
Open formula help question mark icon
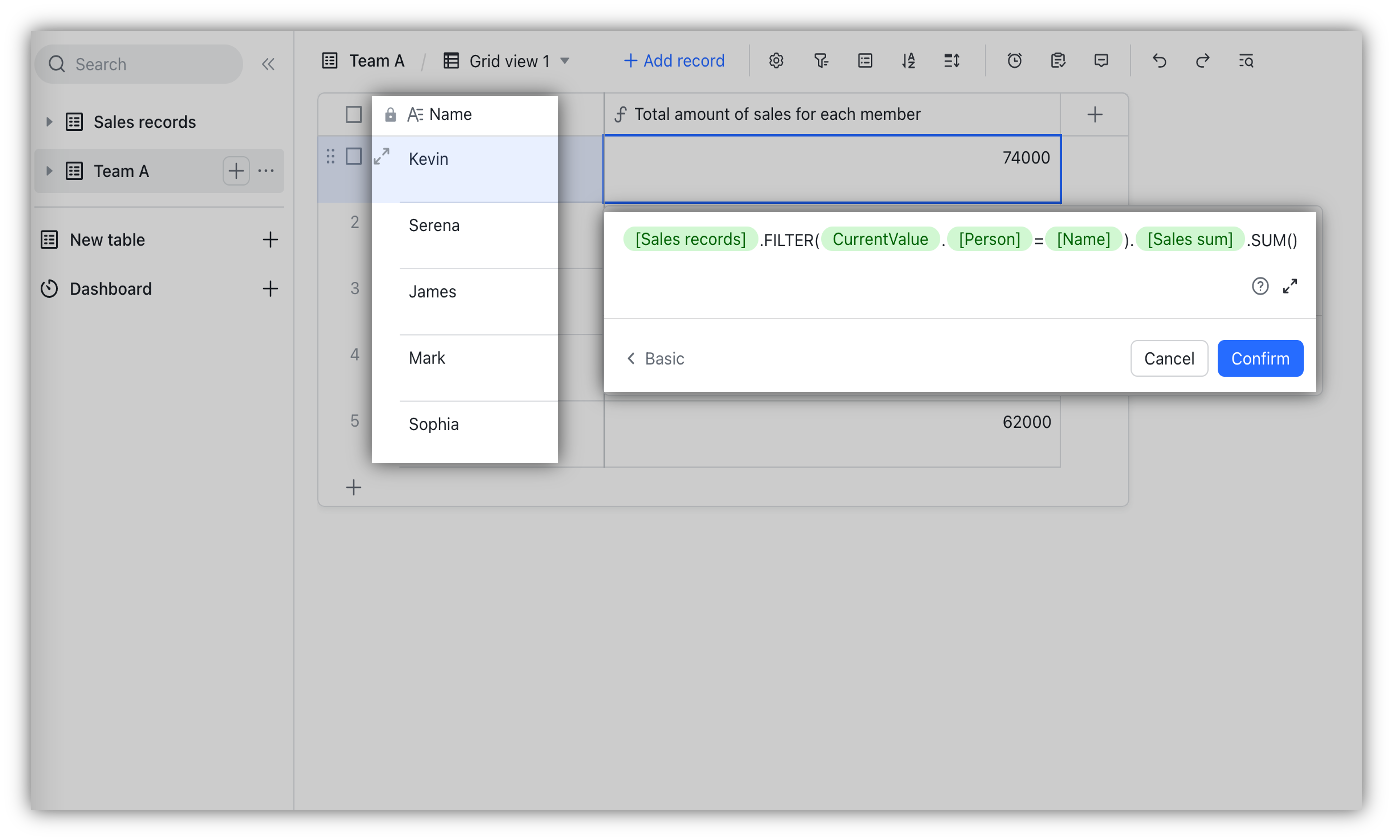tap(1260, 286)
